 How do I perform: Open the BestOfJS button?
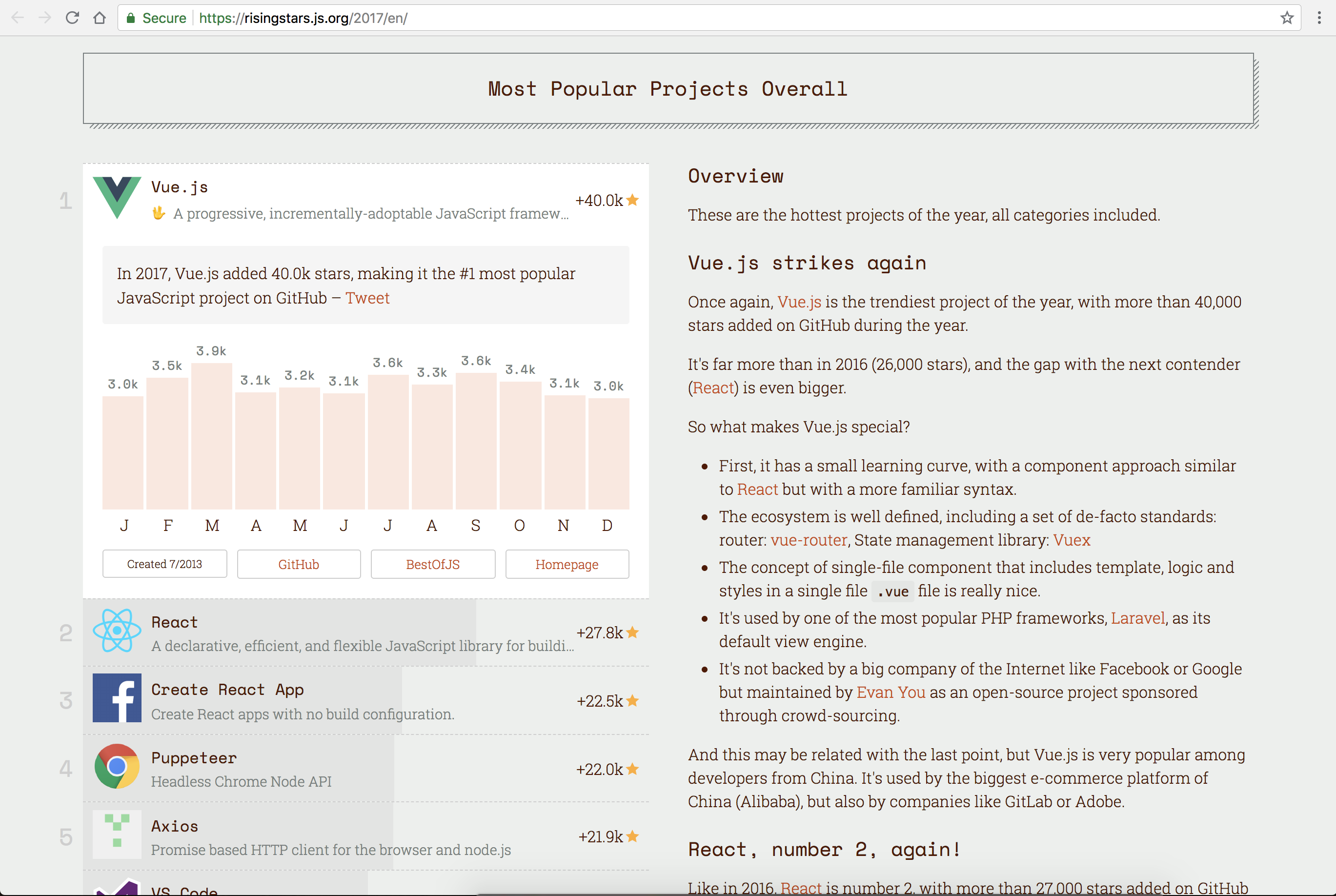[x=433, y=565]
